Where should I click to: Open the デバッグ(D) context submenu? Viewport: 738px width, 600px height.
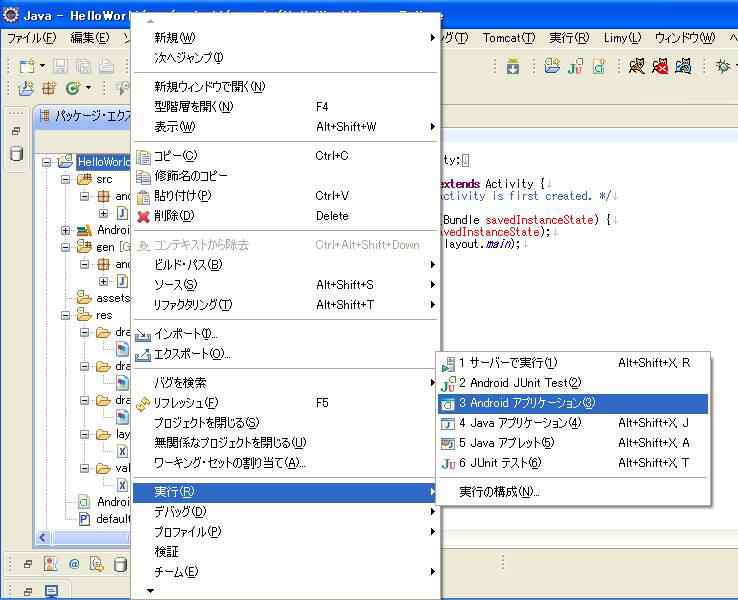(x=286, y=512)
